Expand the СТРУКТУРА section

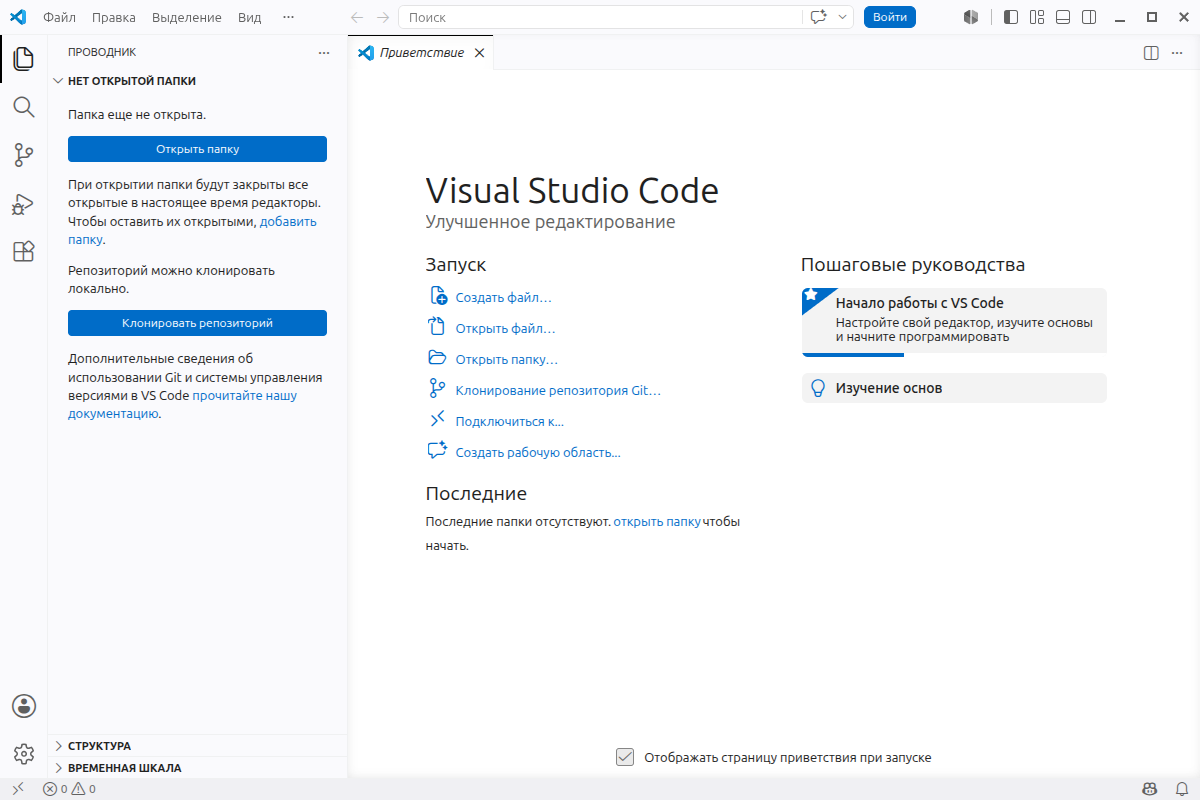coord(197,746)
